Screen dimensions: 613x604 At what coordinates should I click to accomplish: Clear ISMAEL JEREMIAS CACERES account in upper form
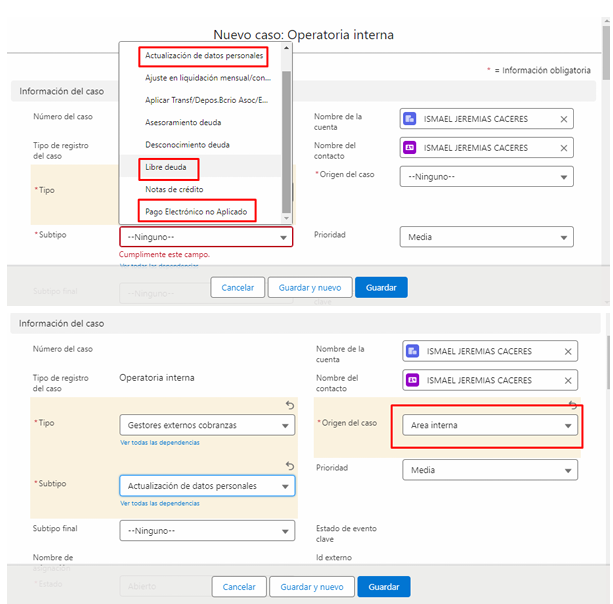pos(563,119)
